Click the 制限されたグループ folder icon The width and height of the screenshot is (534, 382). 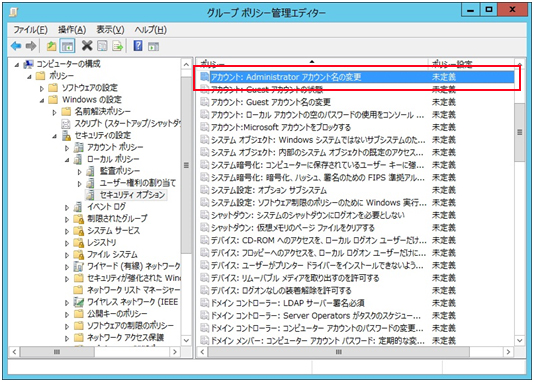pyautogui.click(x=79, y=219)
